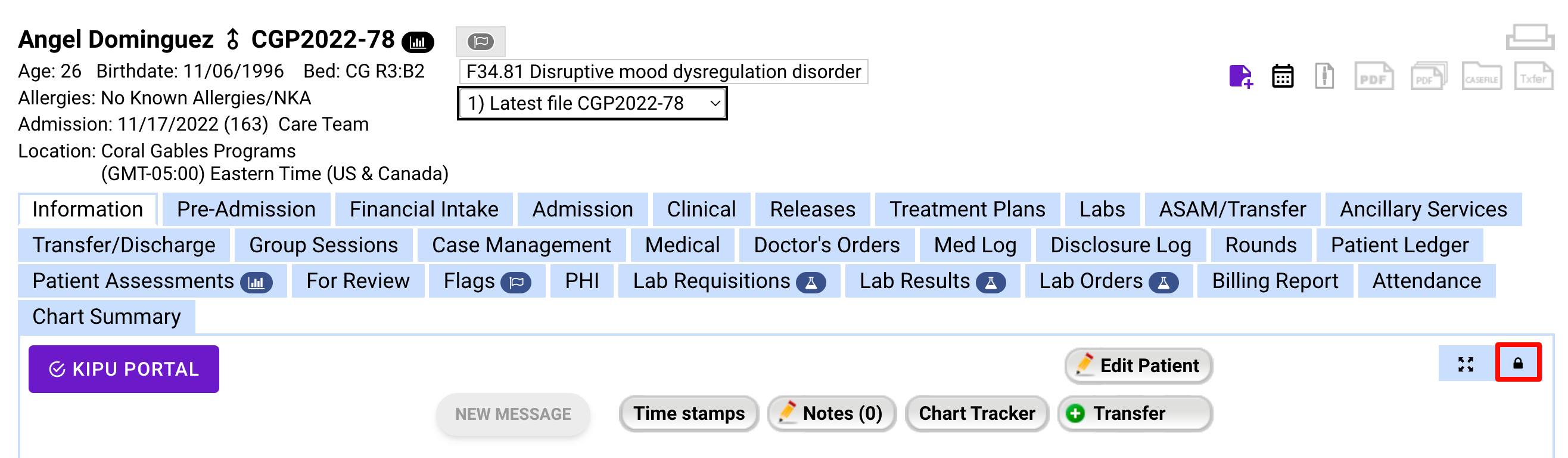Open the Treatment Plans tab
This screenshot has width=1568, height=458.
[x=967, y=209]
